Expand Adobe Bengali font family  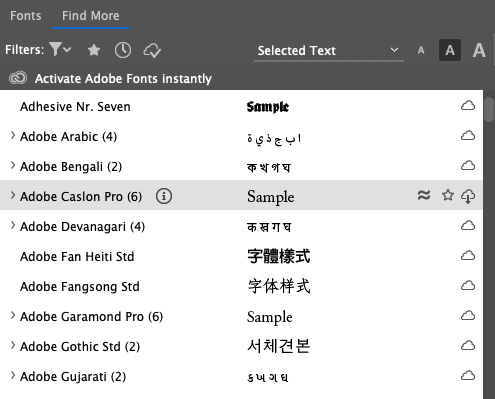point(13,165)
